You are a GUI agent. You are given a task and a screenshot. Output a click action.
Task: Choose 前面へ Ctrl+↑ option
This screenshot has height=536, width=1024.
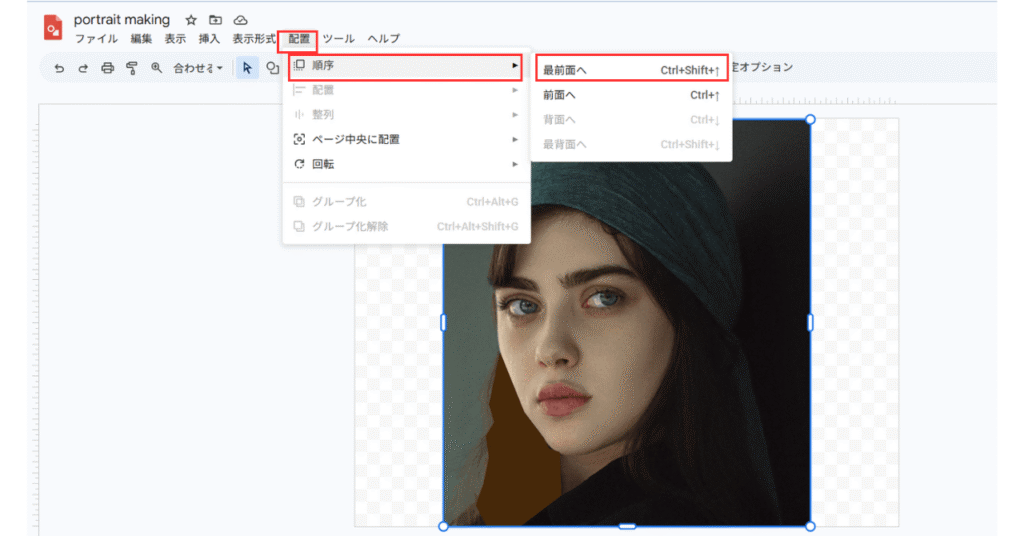tap(632, 95)
